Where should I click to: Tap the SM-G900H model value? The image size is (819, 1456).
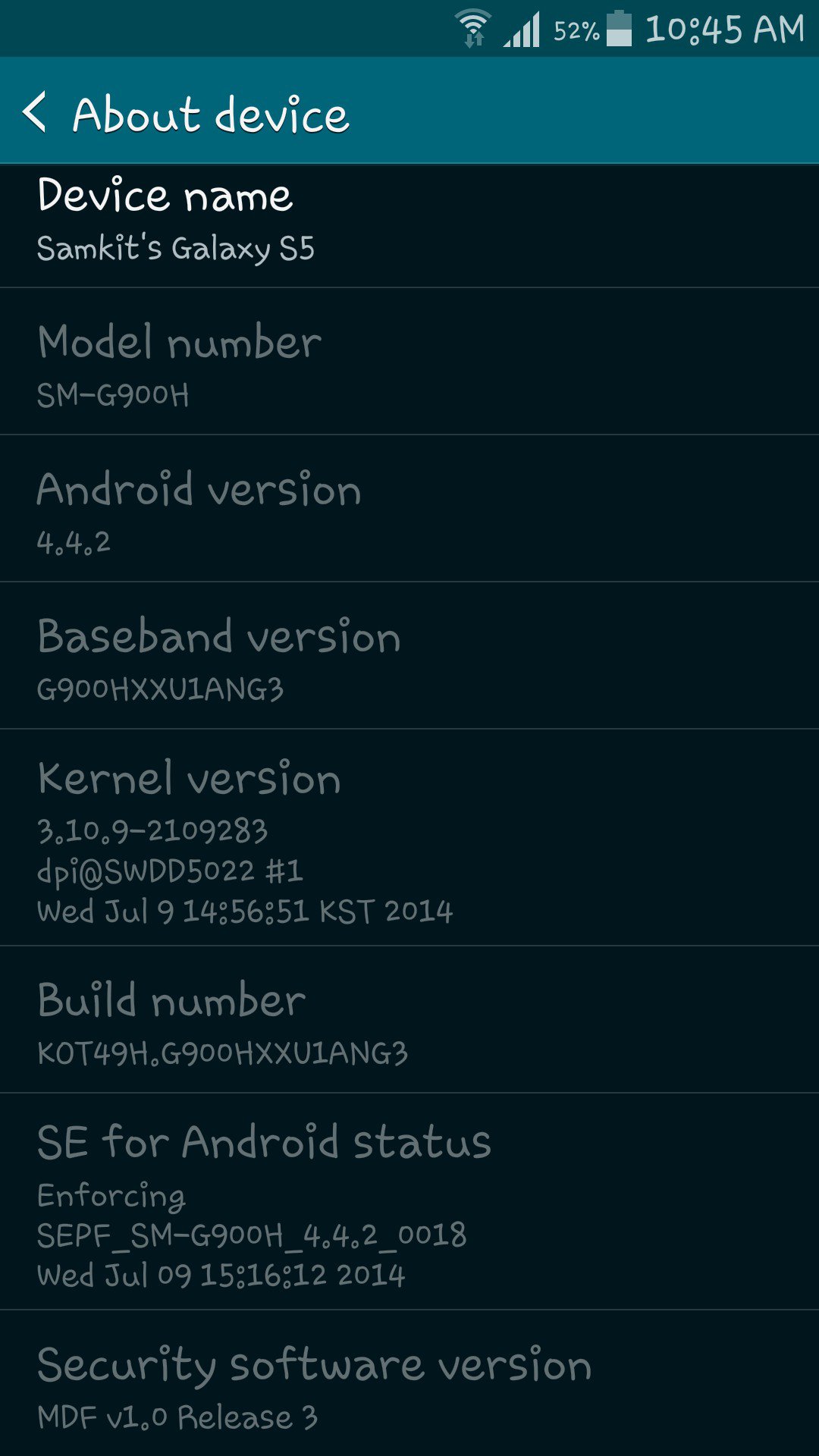coord(113,394)
